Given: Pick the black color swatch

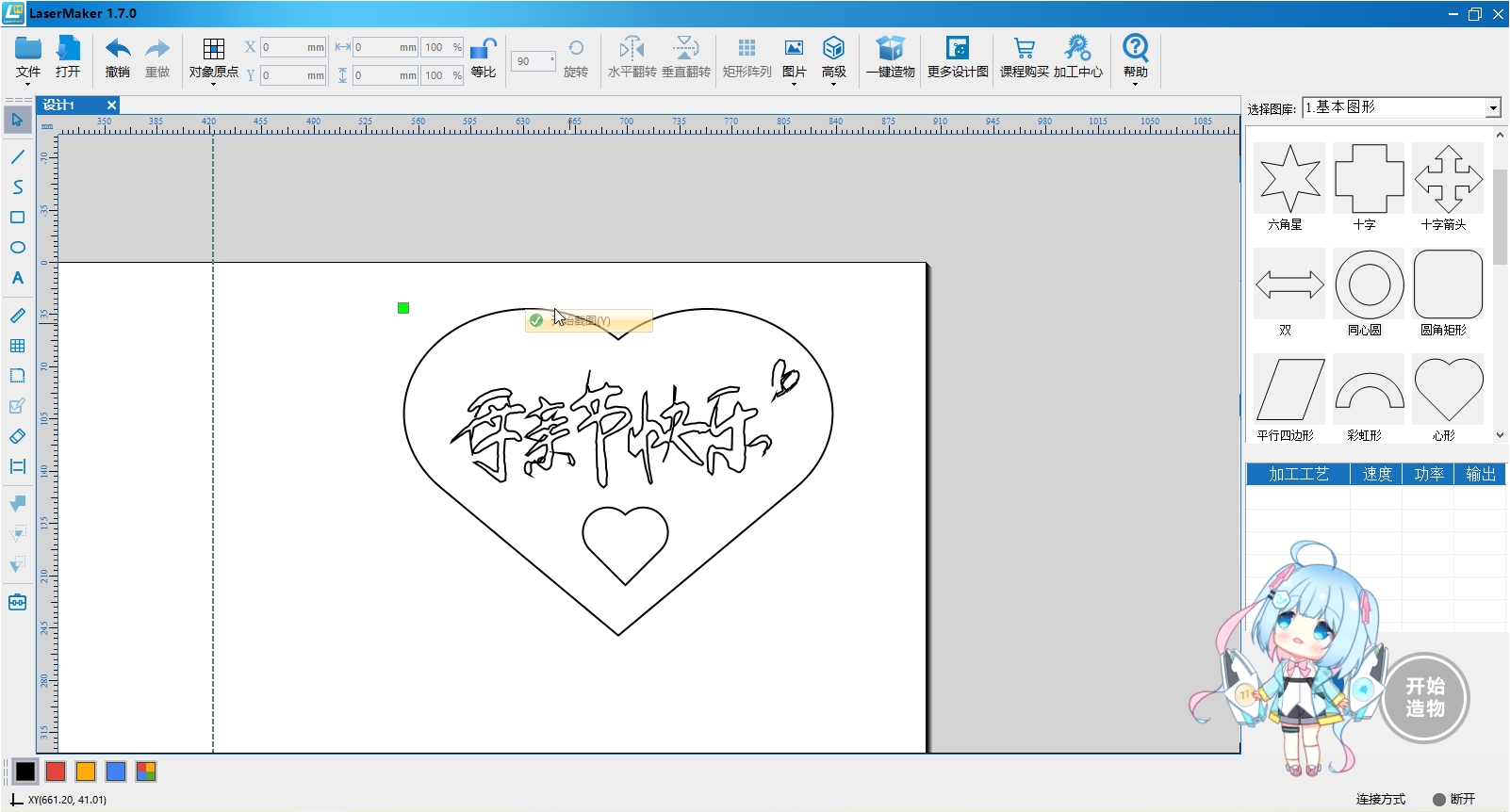Looking at the screenshot, I should pyautogui.click(x=25, y=771).
